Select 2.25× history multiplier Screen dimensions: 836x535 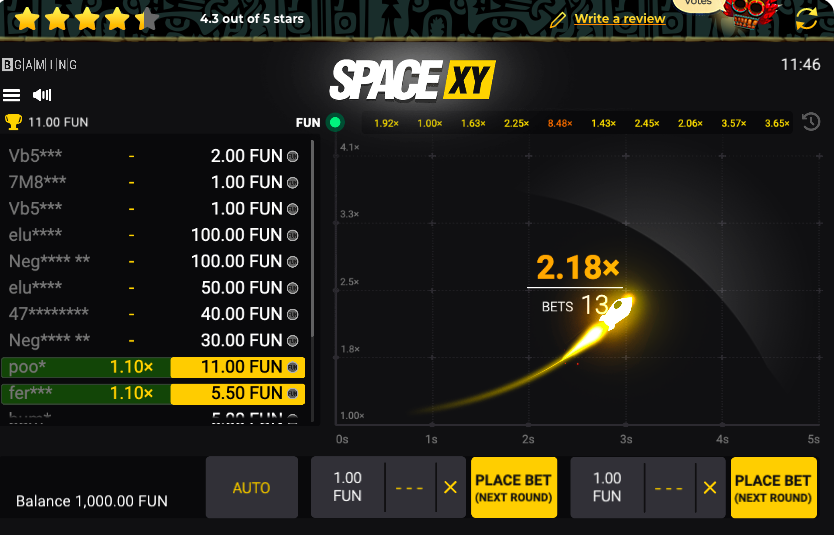(517, 123)
